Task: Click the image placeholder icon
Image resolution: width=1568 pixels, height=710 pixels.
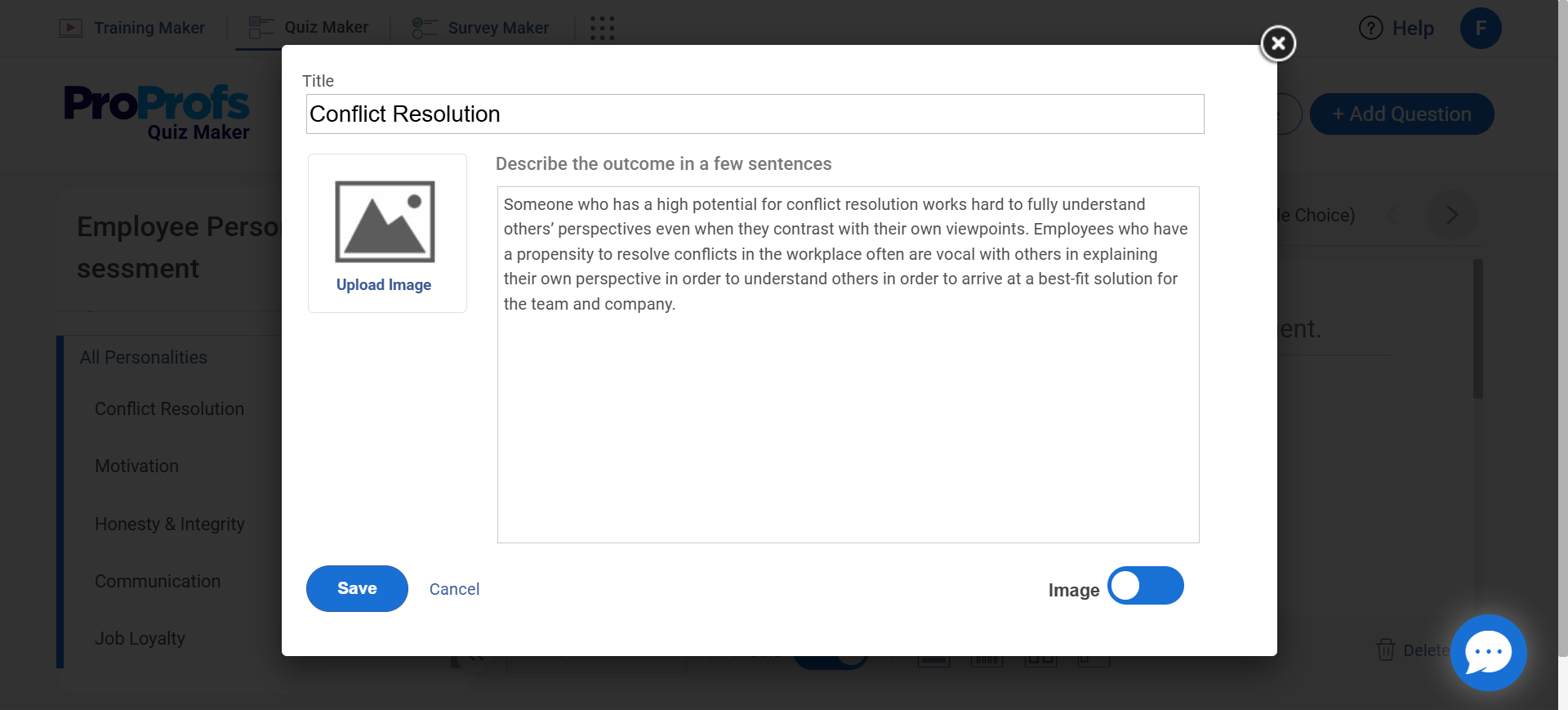Action: pyautogui.click(x=385, y=221)
